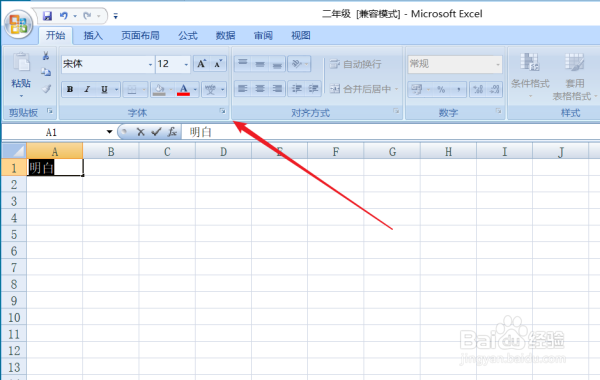
Task: Apply red font color
Action: click(x=183, y=90)
